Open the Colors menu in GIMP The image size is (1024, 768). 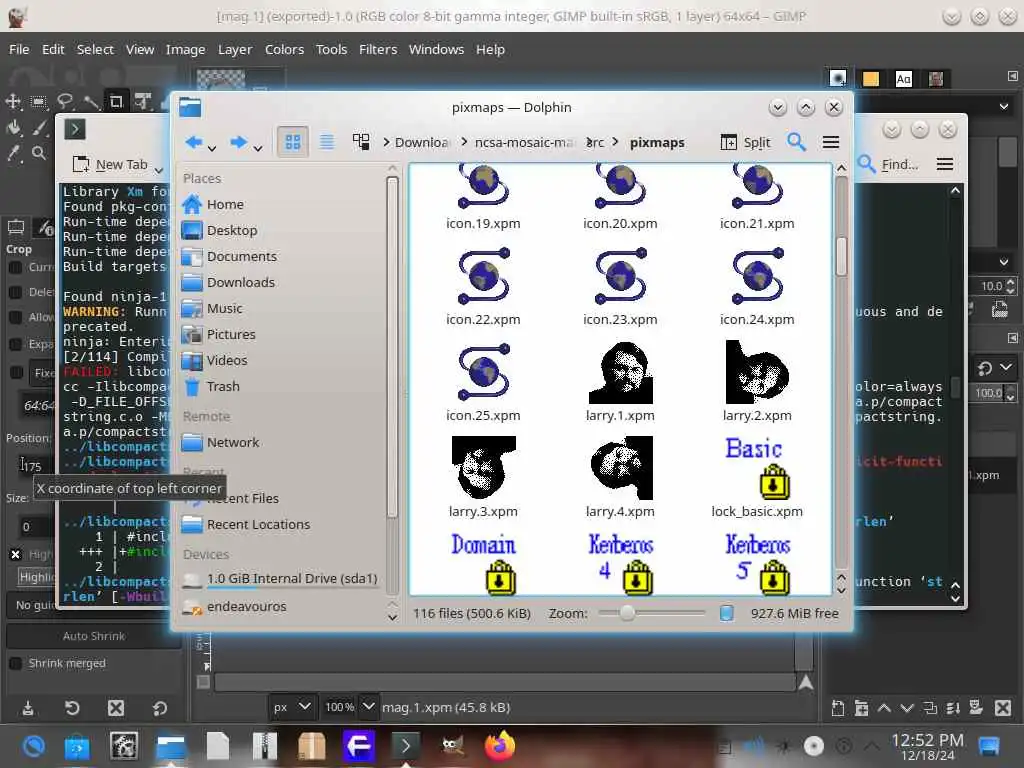point(284,49)
